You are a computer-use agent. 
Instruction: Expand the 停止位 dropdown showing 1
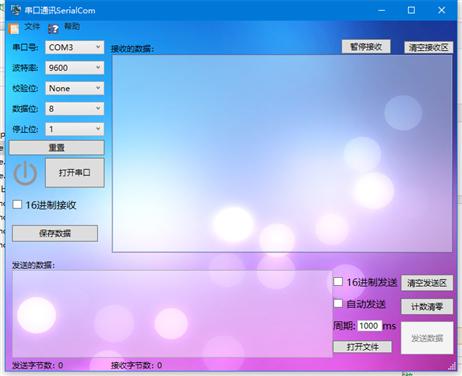75,129
